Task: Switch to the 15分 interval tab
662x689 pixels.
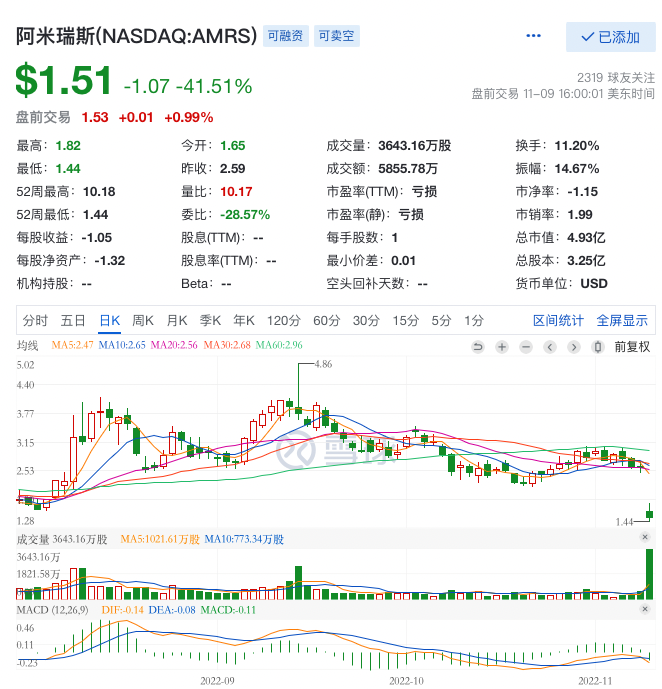Action: (x=405, y=320)
